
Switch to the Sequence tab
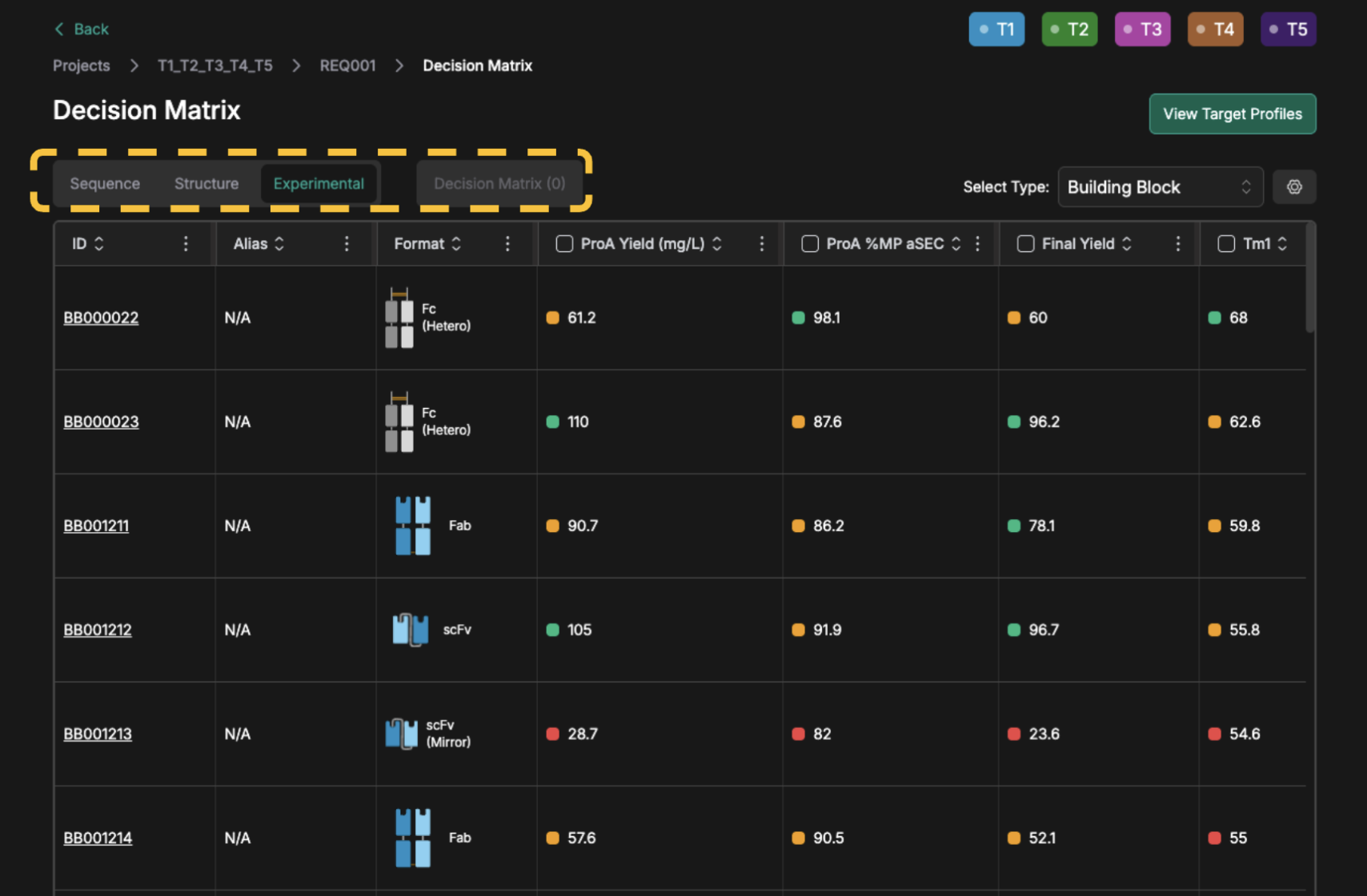[105, 184]
